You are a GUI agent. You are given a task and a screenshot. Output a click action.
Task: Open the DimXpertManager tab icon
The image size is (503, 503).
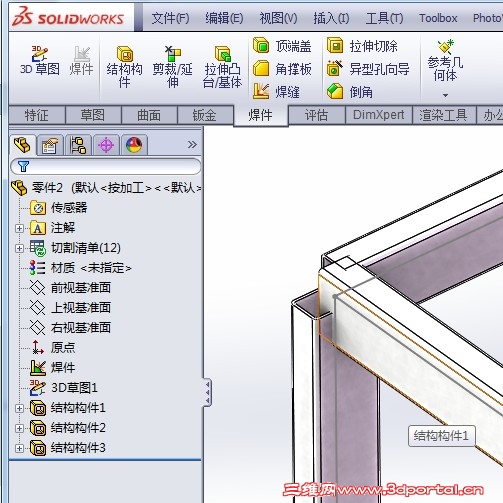[x=106, y=145]
